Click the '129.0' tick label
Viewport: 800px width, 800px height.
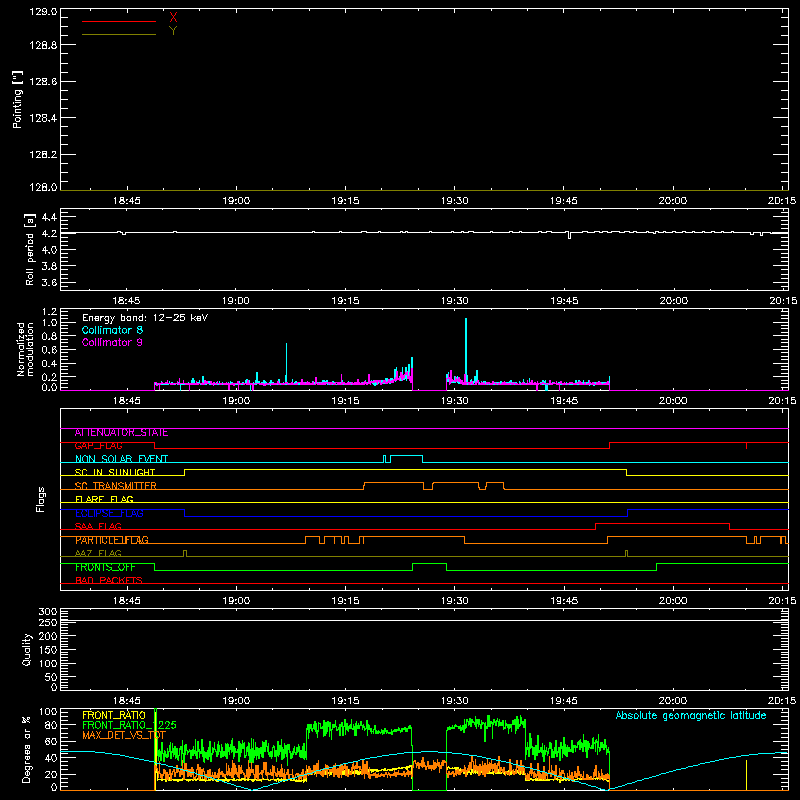pyautogui.click(x=43, y=12)
